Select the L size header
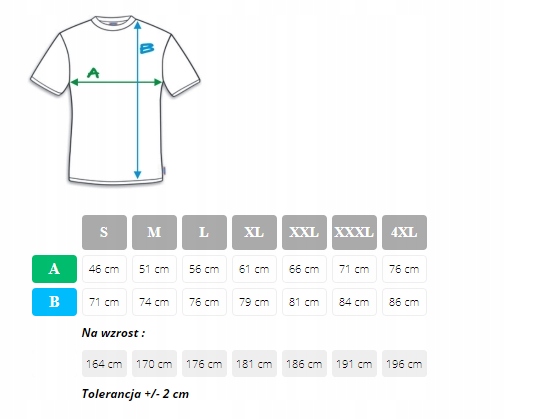This screenshot has width=545, height=419. 204,232
